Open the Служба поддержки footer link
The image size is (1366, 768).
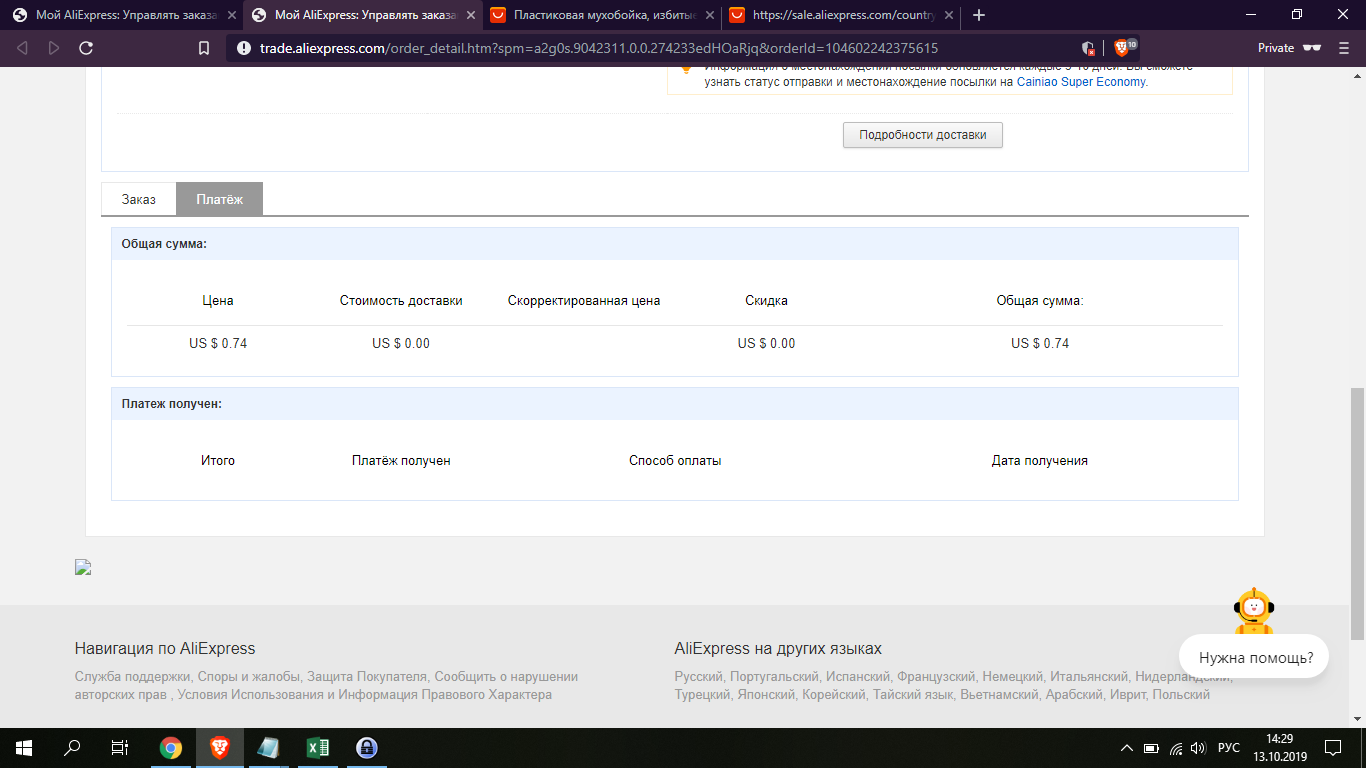tap(133, 676)
